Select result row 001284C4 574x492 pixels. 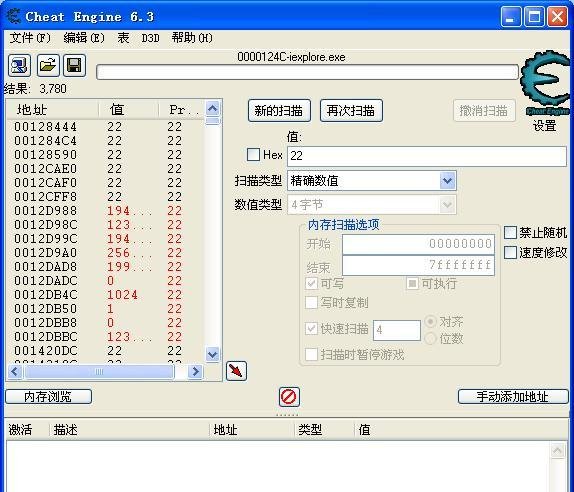[105, 141]
